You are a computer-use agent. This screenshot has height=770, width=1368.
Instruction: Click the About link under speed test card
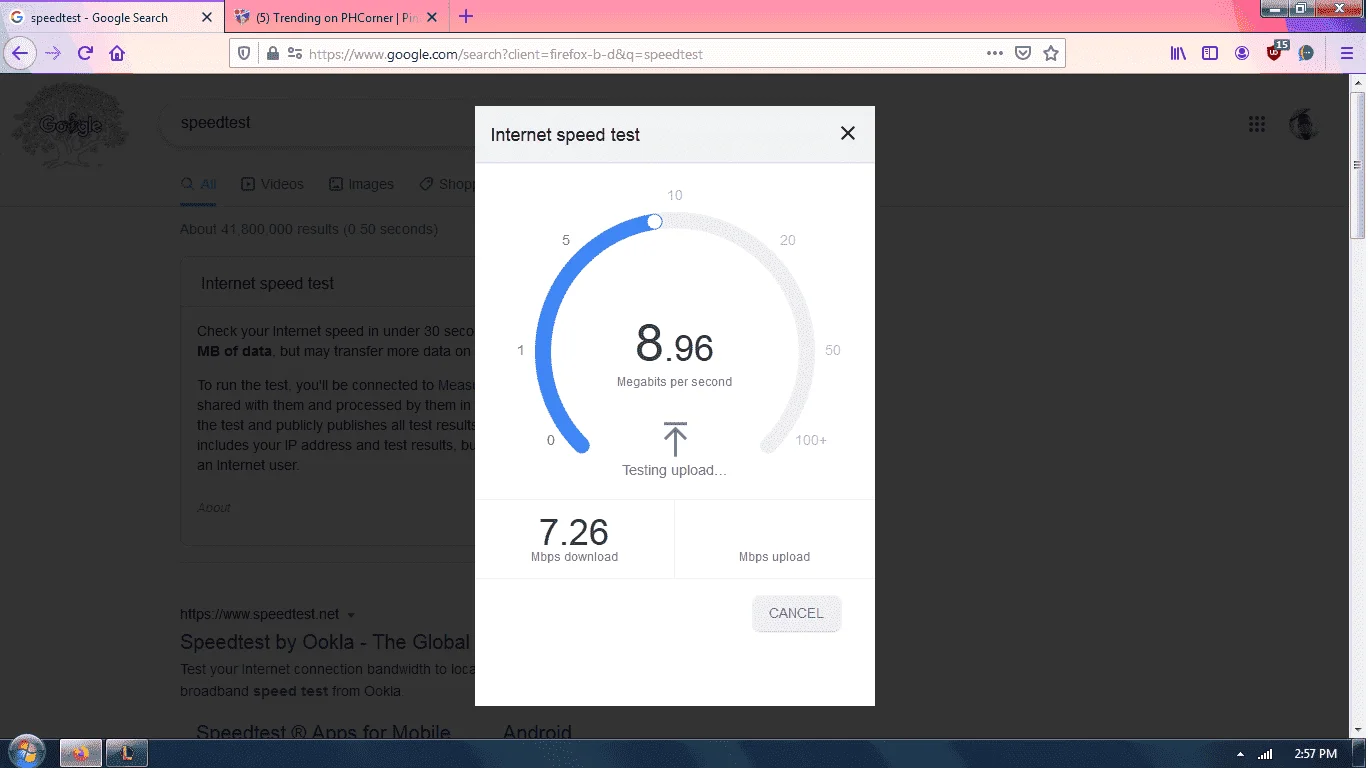(214, 508)
